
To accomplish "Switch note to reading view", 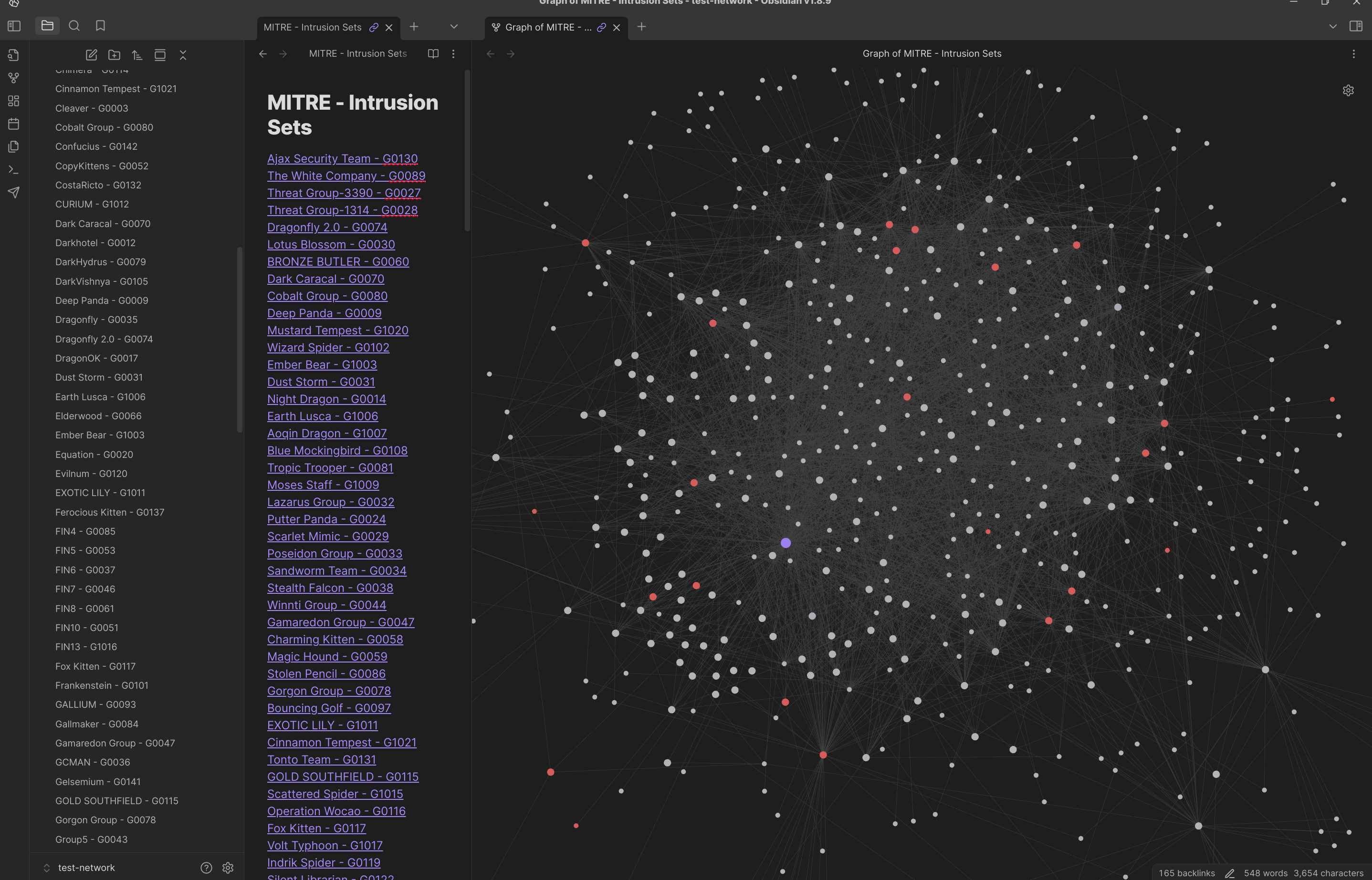I will point(433,54).
